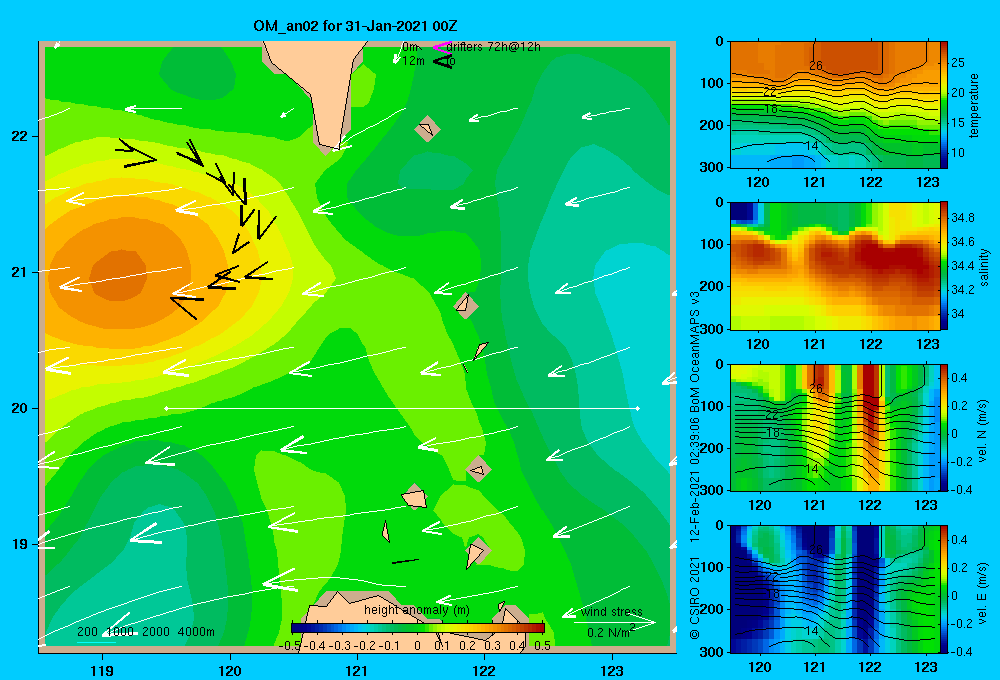Click the dark orange eddy center near 21°N
This screenshot has height=680, width=1000.
(x=119, y=275)
